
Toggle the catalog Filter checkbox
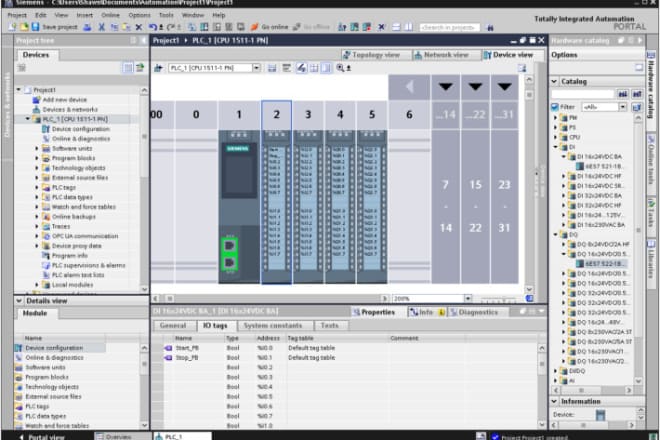pos(555,107)
